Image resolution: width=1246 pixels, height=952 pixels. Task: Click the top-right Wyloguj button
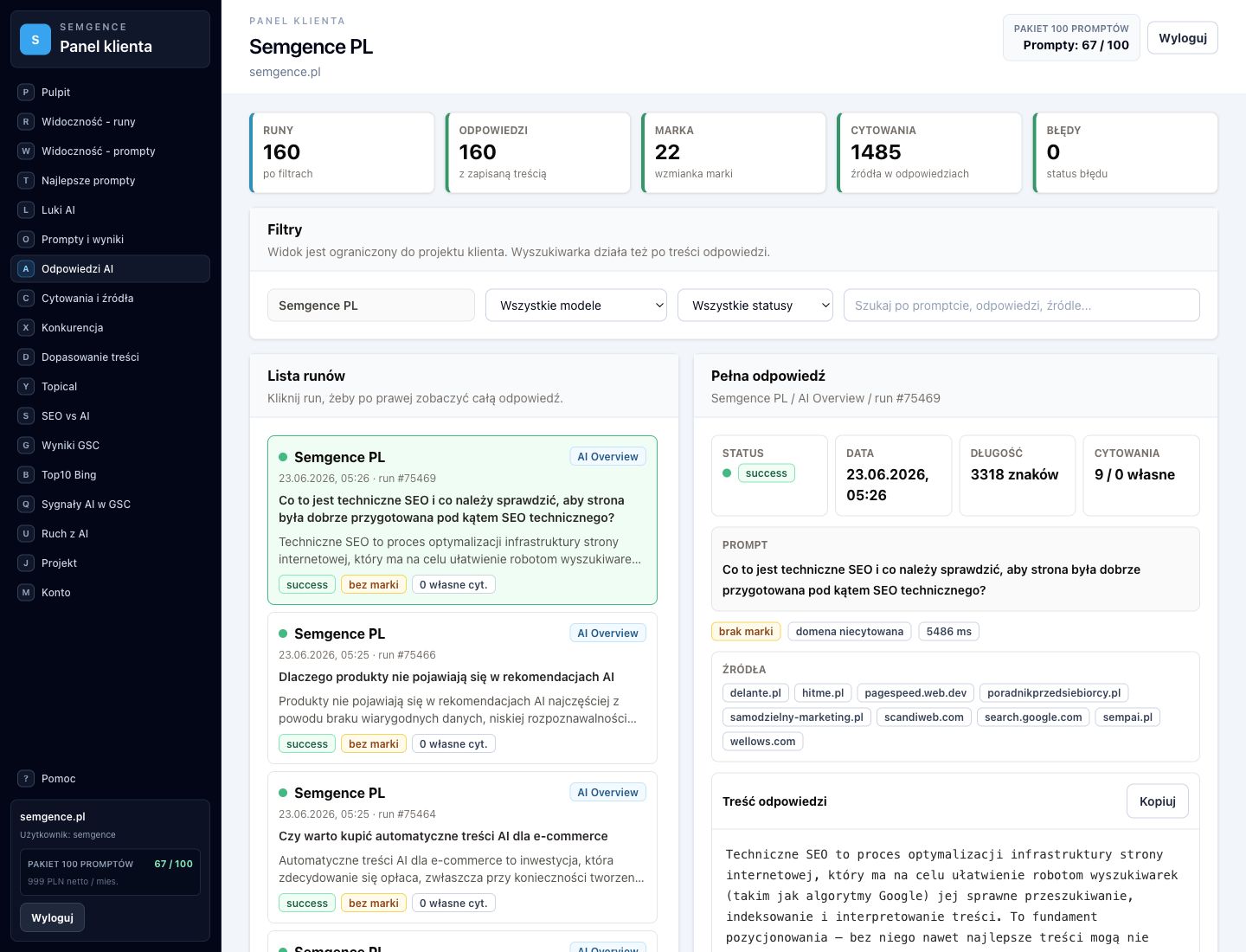tap(1183, 38)
